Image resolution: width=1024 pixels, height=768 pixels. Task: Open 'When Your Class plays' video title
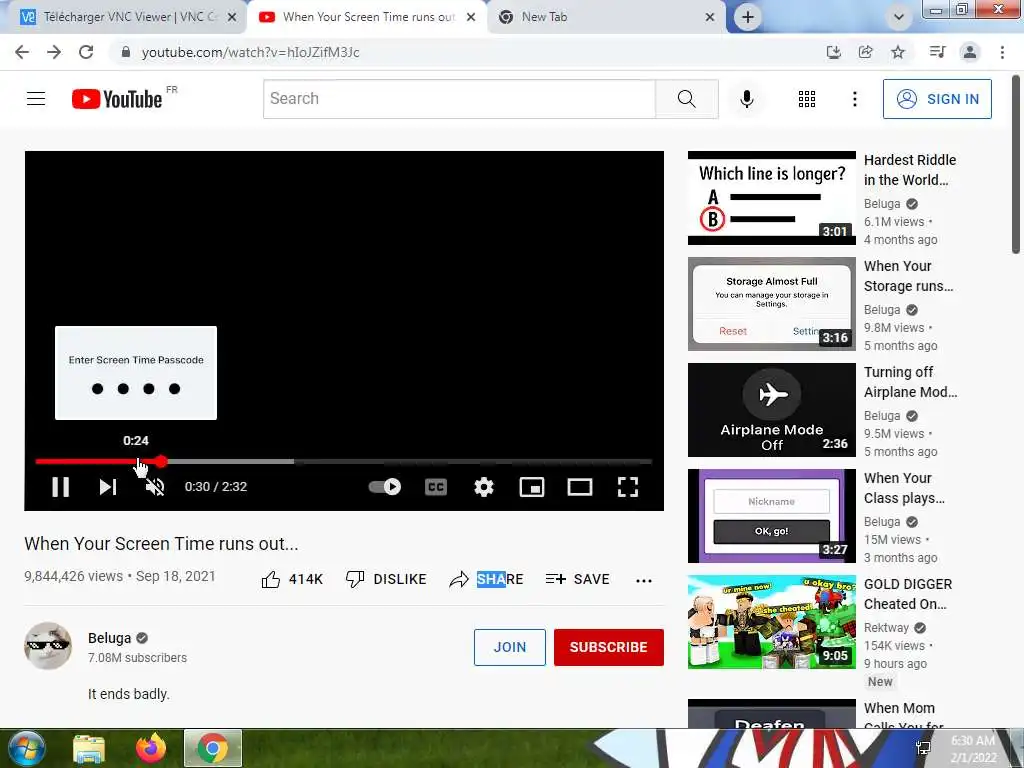904,488
